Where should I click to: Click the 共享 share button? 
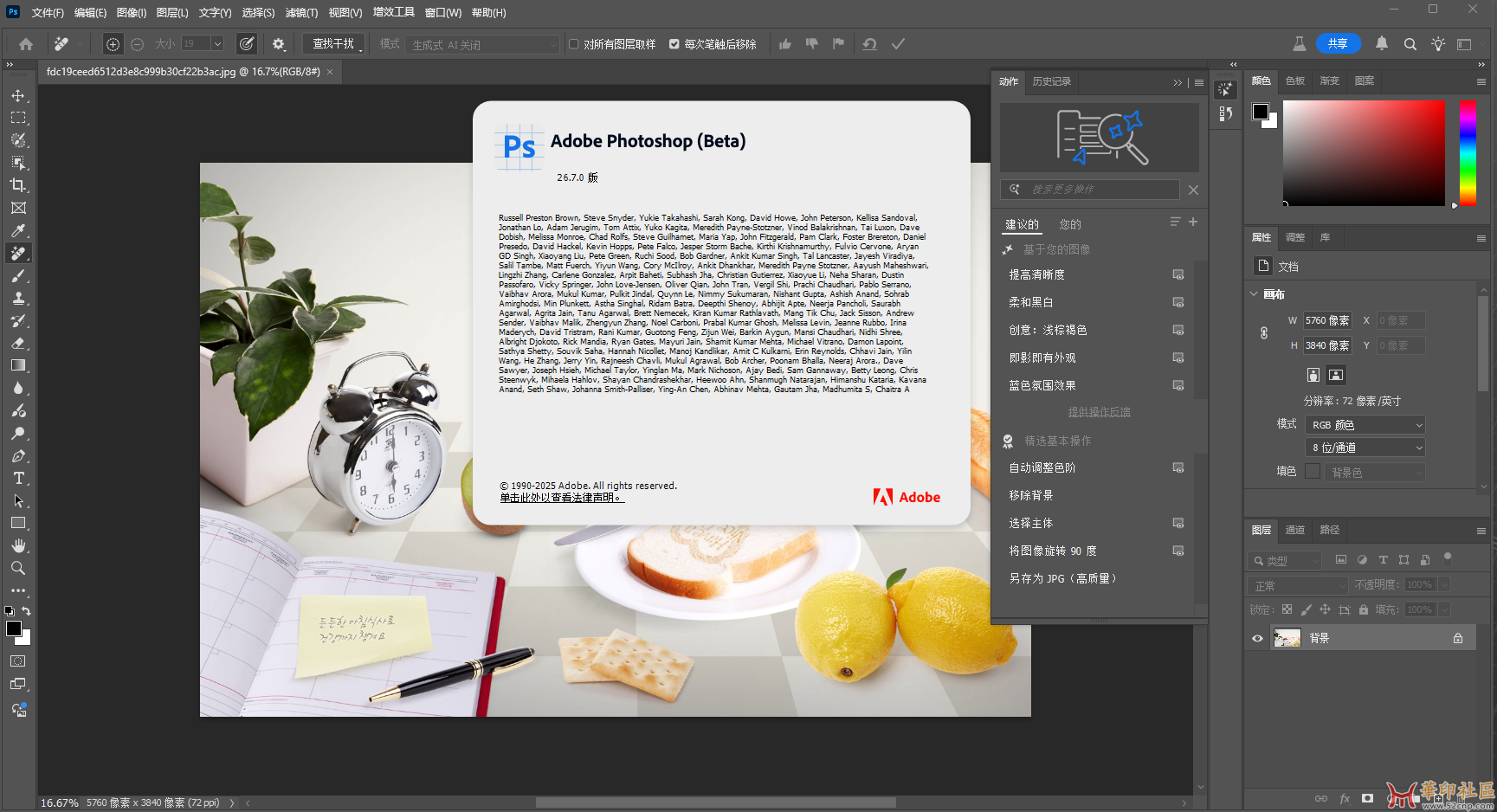pos(1339,43)
